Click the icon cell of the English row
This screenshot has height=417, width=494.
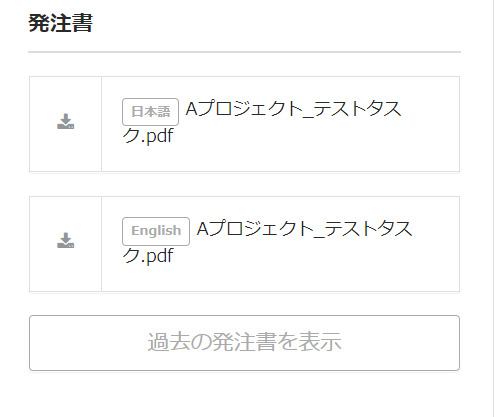coord(66,244)
